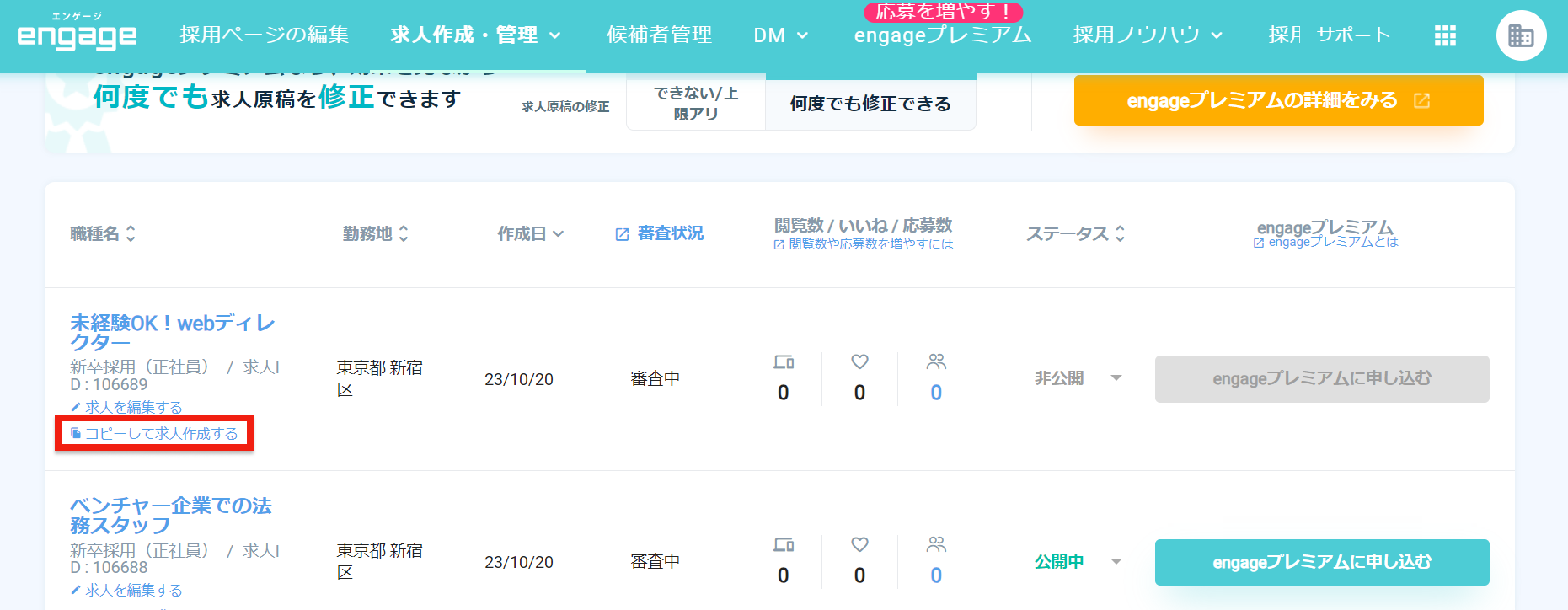Open the 未経験OK！webディレクター job title
The image size is (1568, 610).
[173, 333]
